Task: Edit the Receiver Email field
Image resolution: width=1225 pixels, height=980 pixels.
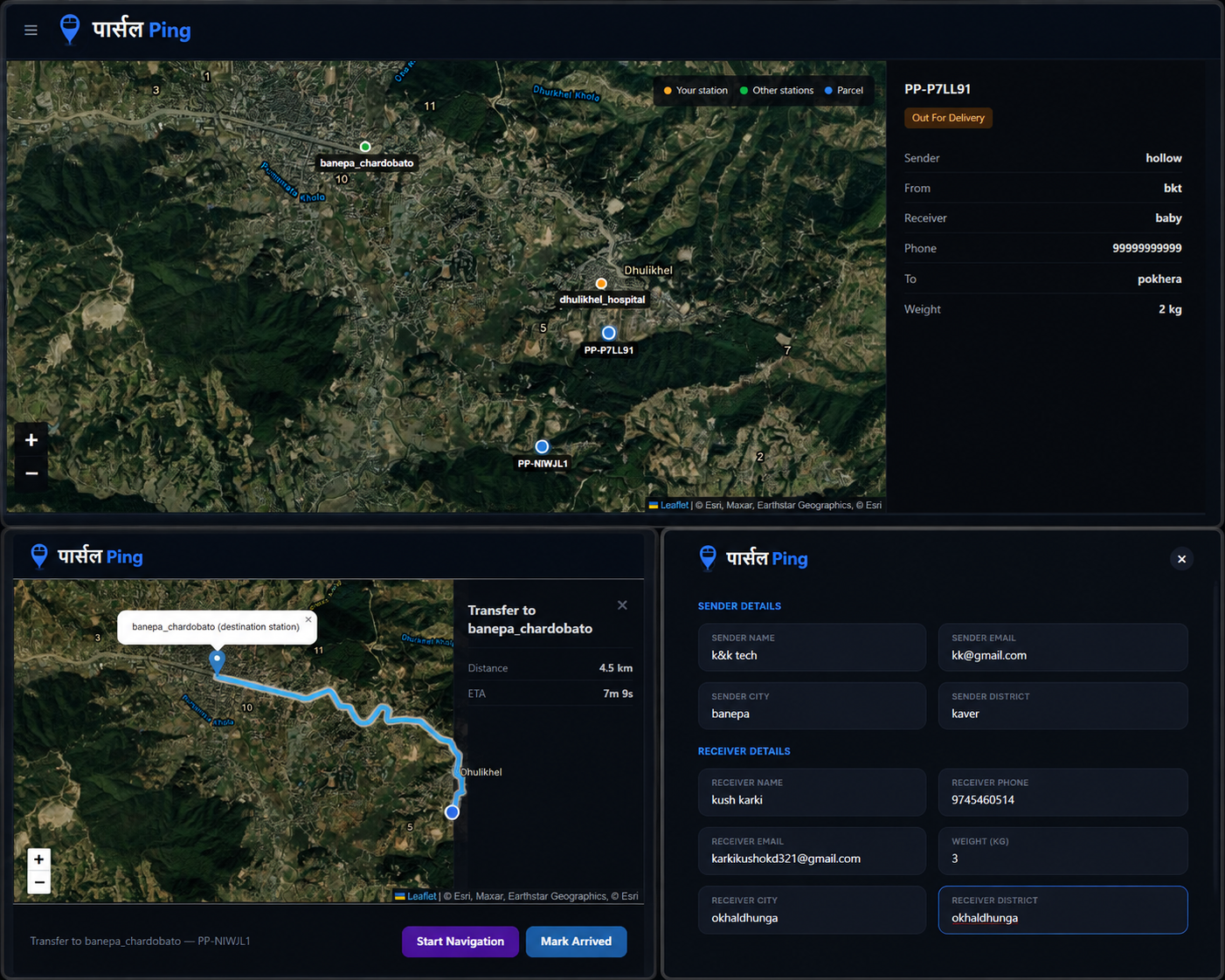Action: [812, 851]
